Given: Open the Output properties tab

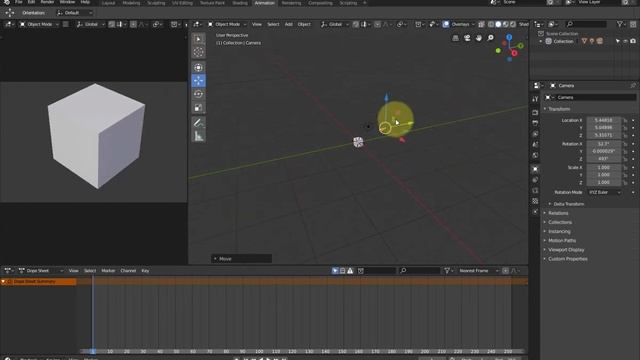Looking at the screenshot, I should 535,123.
